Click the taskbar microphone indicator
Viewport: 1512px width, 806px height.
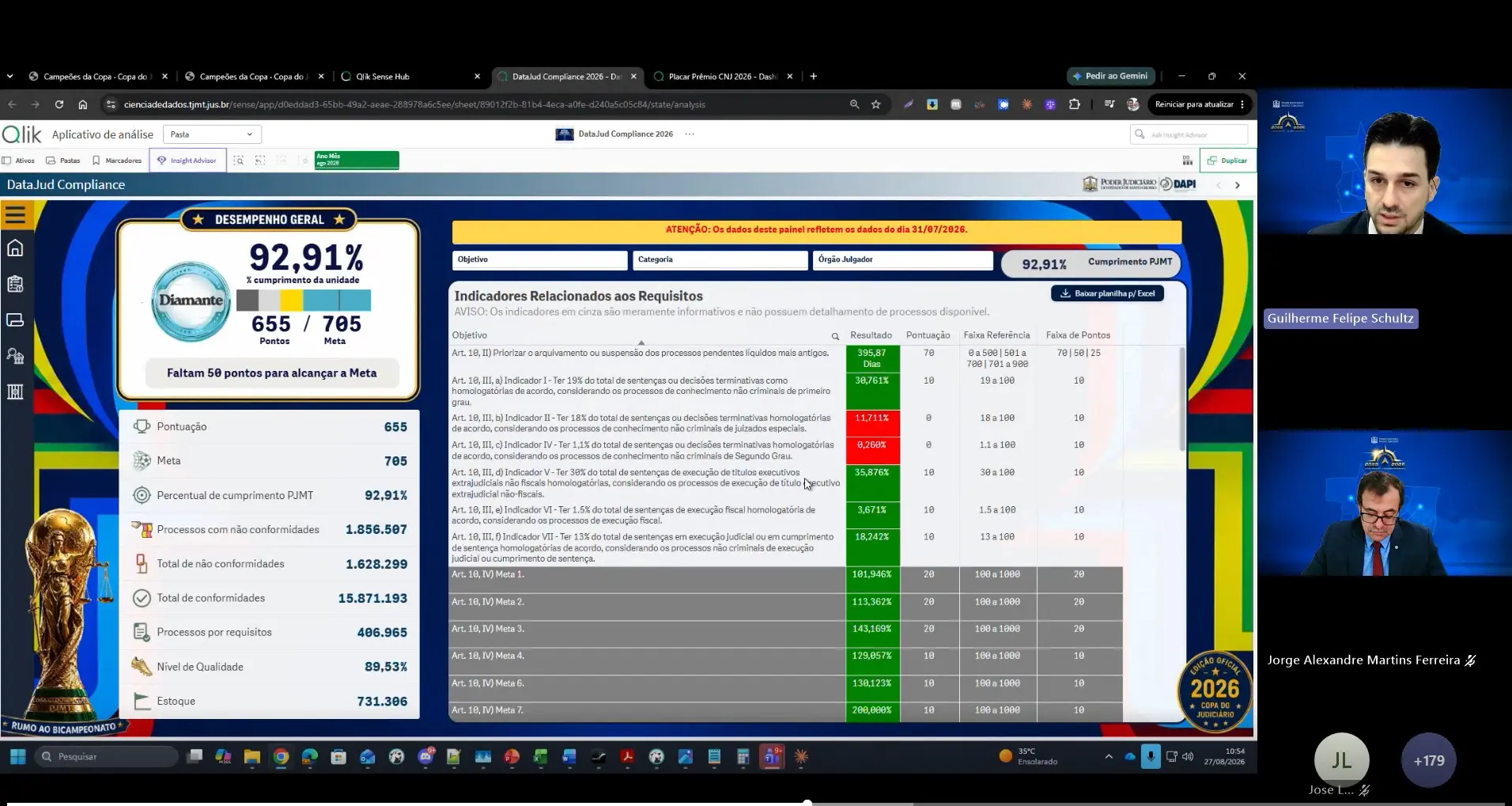pyautogui.click(x=1151, y=757)
